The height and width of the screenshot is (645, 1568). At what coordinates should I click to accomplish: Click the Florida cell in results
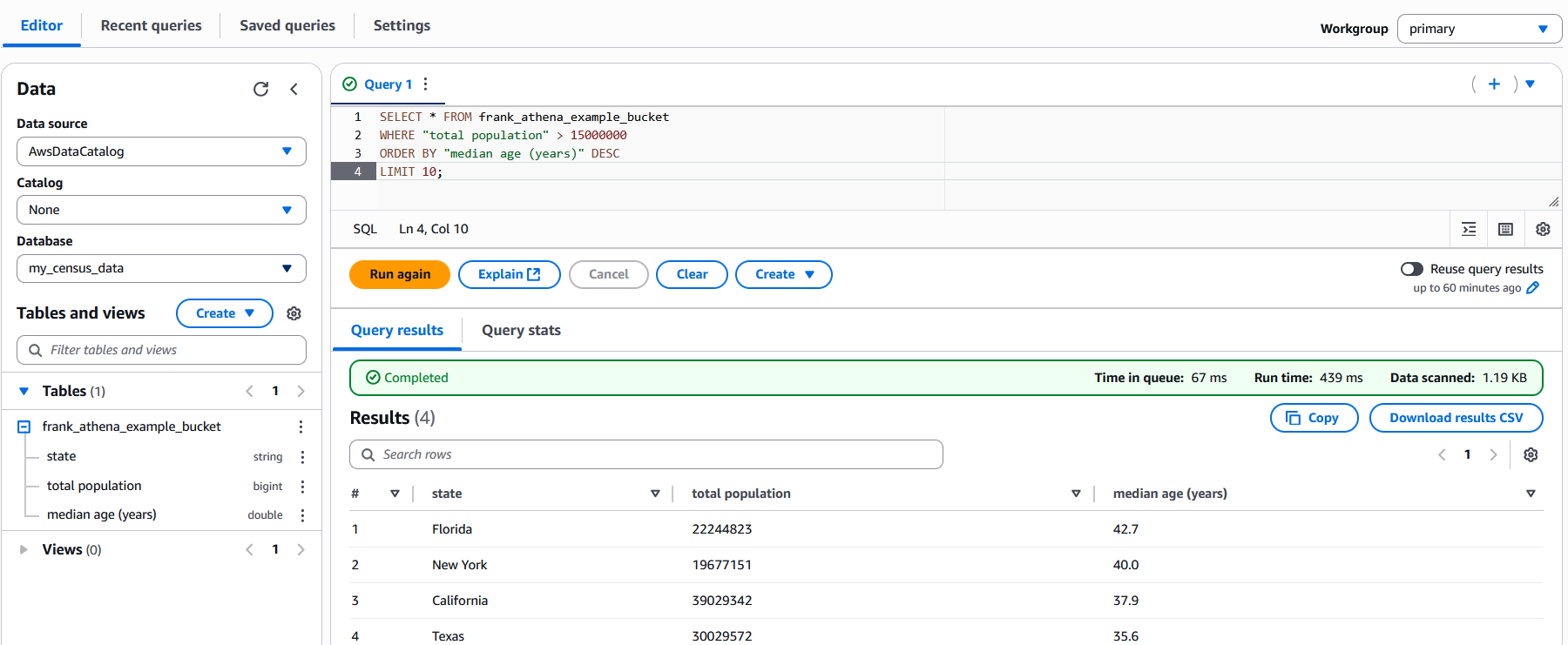(452, 529)
